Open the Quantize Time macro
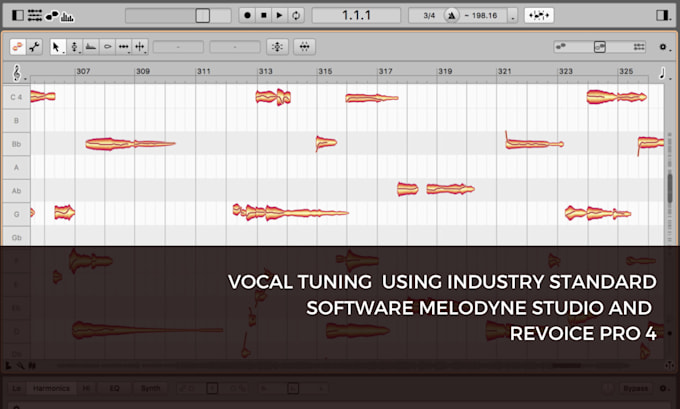This screenshot has width=680, height=409. pos(304,46)
